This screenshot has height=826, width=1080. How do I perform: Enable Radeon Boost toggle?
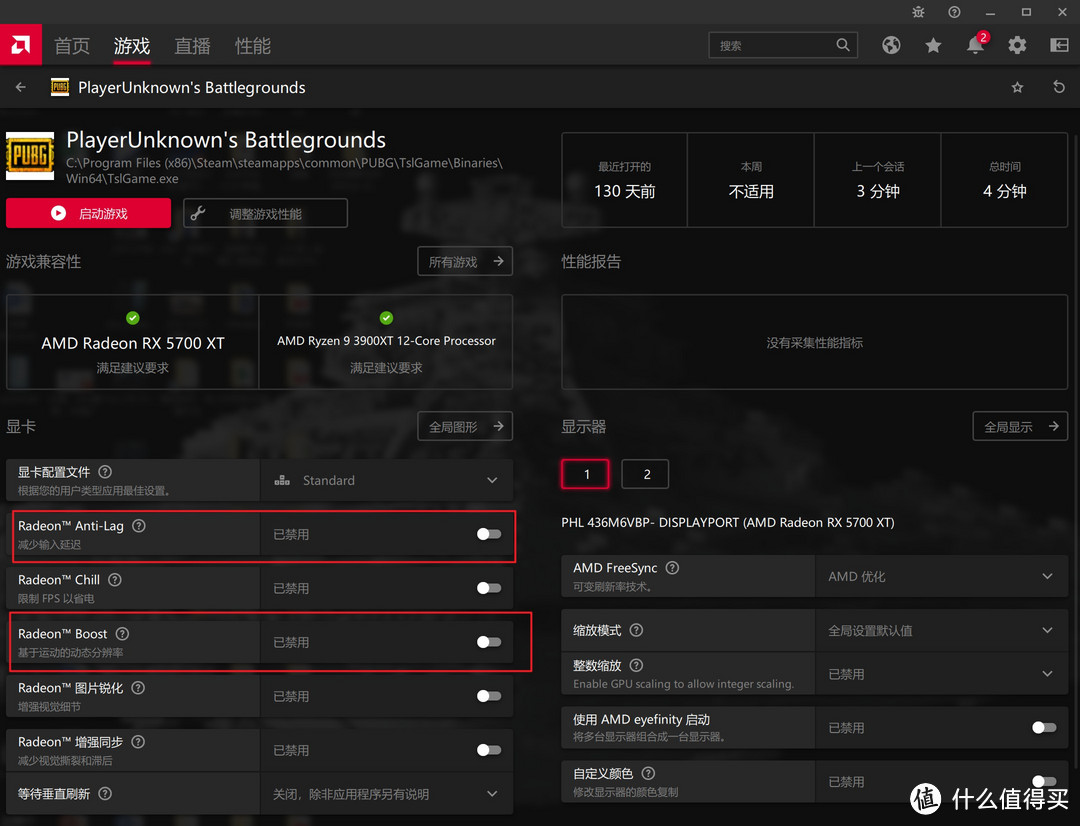(x=489, y=642)
